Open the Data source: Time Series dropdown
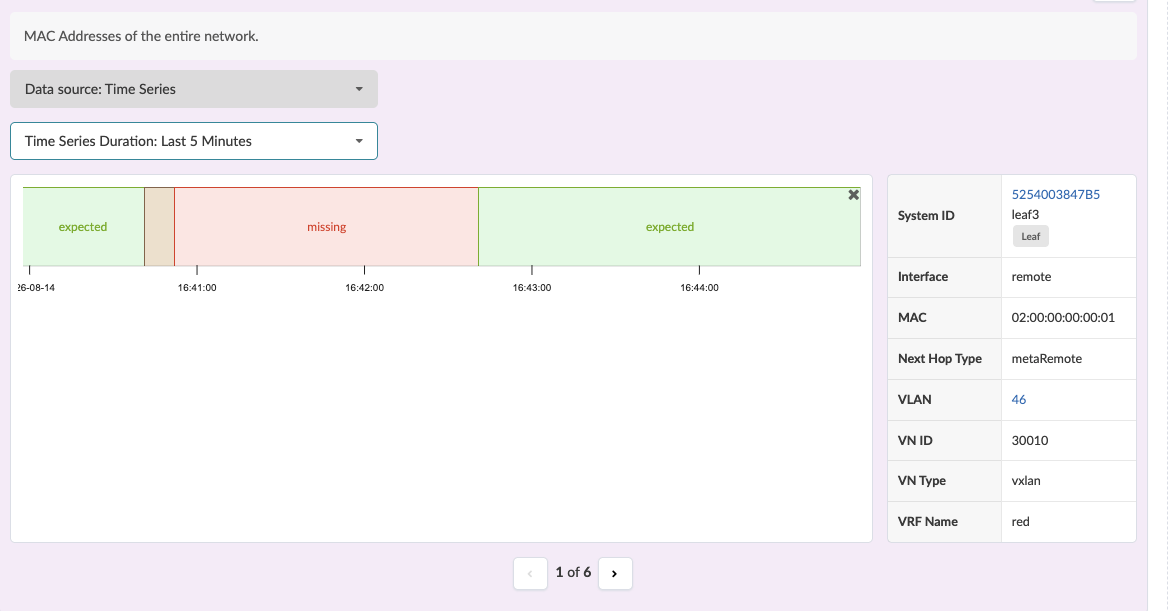This screenshot has height=611, width=1175. point(193,89)
